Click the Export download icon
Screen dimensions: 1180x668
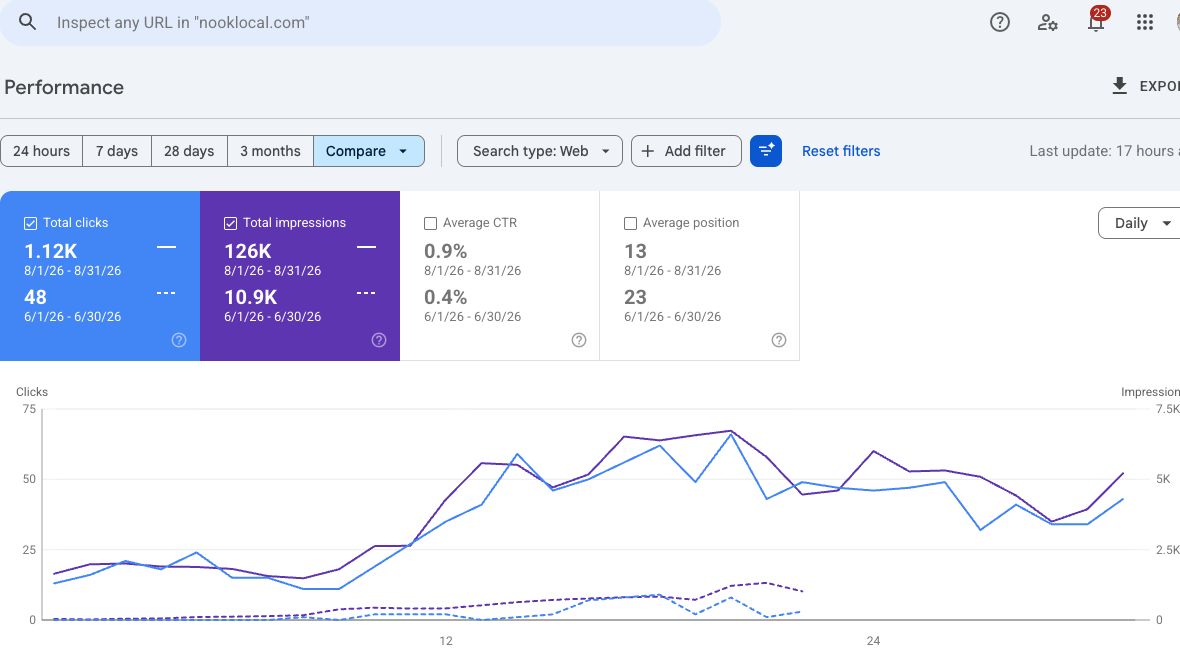[1120, 86]
